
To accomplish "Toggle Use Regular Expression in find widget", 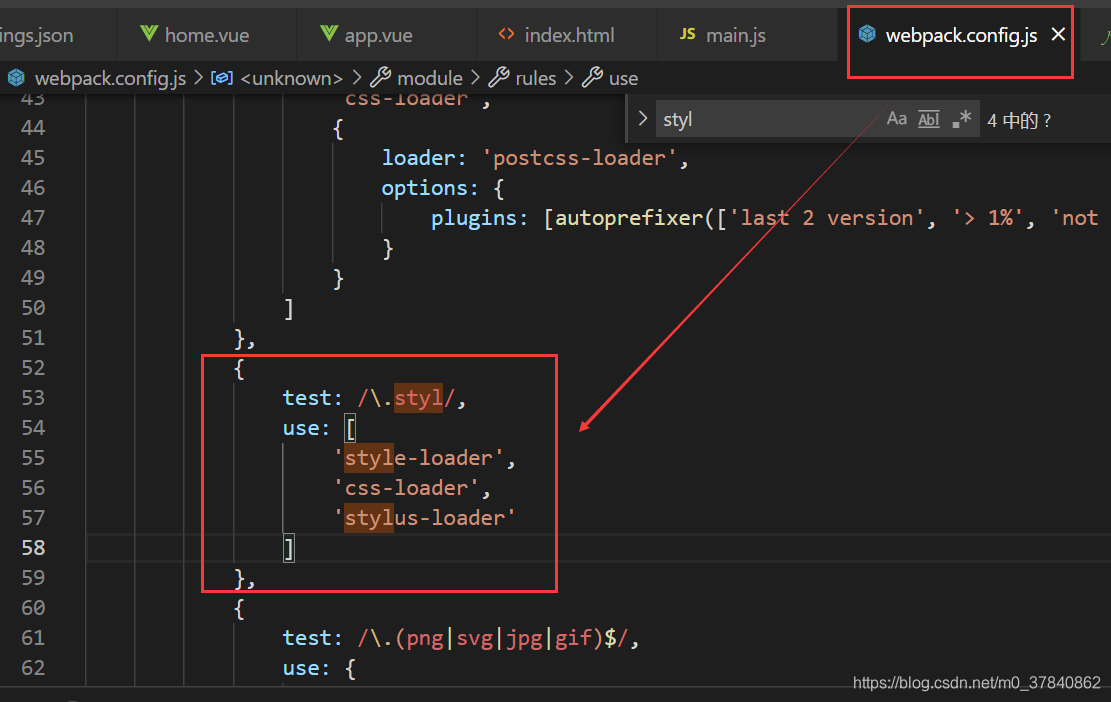I will [961, 119].
